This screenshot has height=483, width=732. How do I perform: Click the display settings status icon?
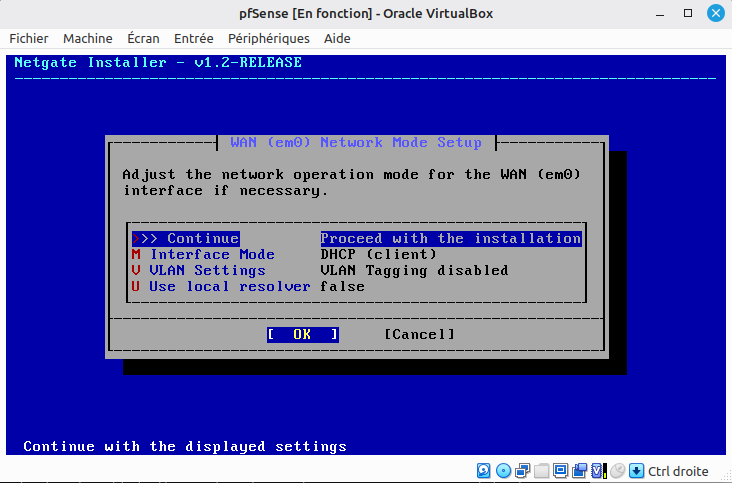[x=560, y=470]
